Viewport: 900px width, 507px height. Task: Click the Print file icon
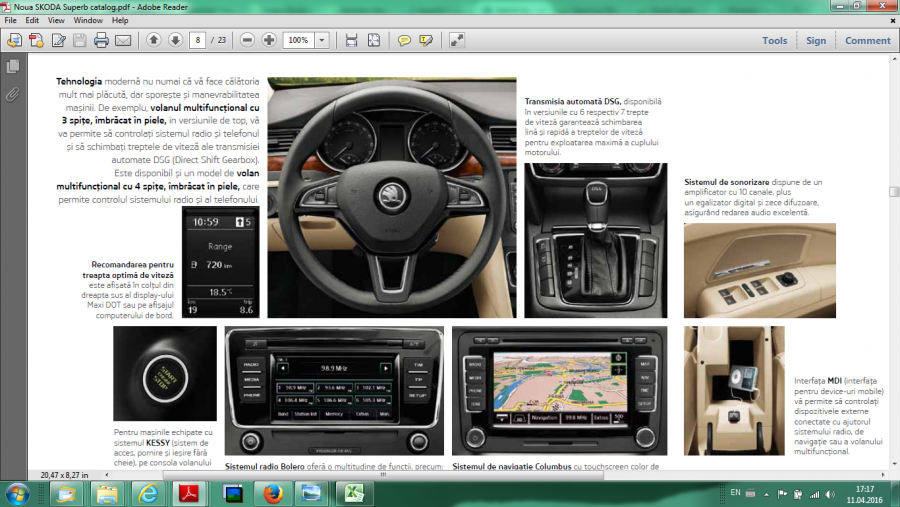tap(101, 41)
